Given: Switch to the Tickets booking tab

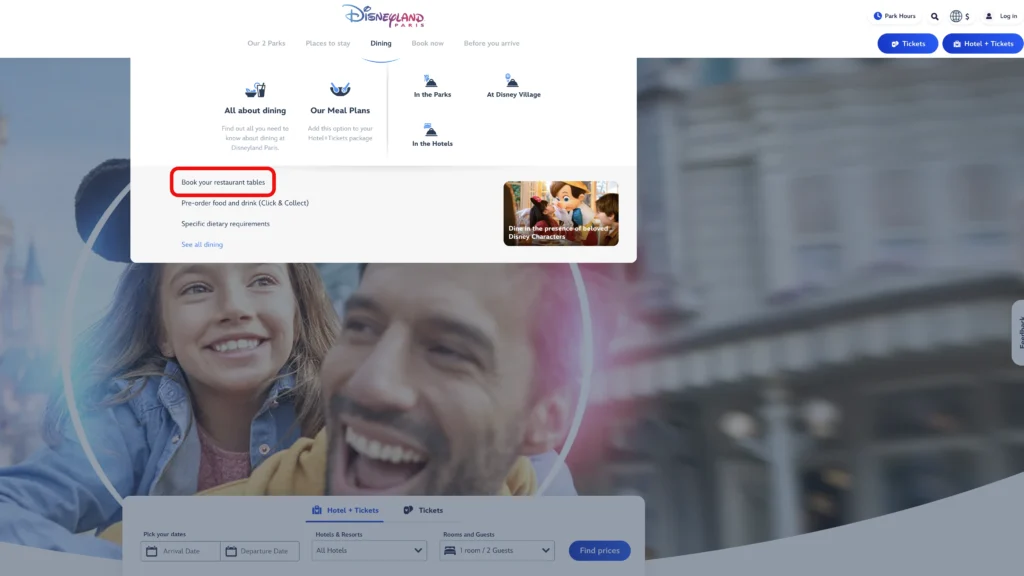Looking at the screenshot, I should pyautogui.click(x=423, y=510).
